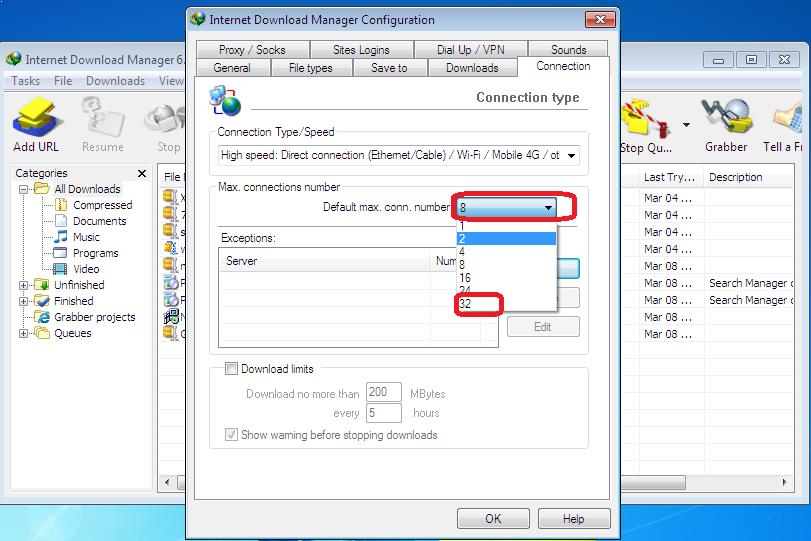Image resolution: width=811 pixels, height=541 pixels.
Task: Open the Connection Type/Speed dropdown
Action: tap(399, 155)
